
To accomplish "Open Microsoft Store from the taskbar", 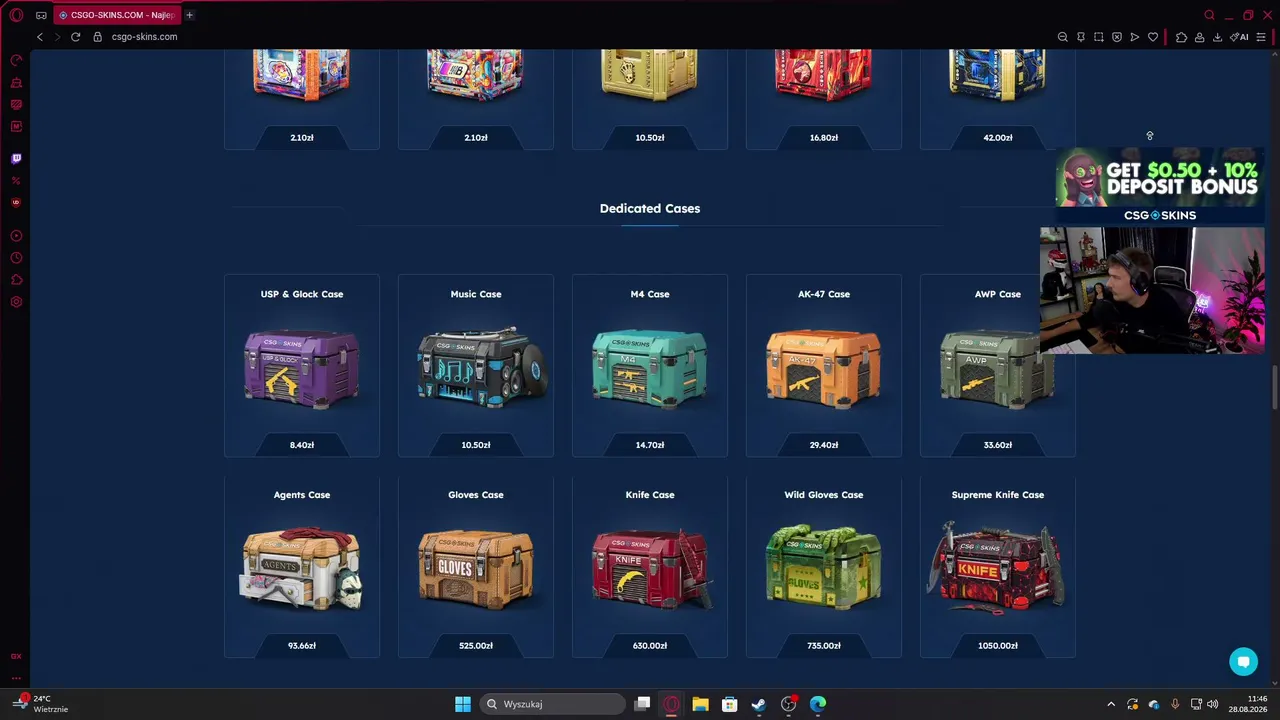I will click(x=730, y=704).
